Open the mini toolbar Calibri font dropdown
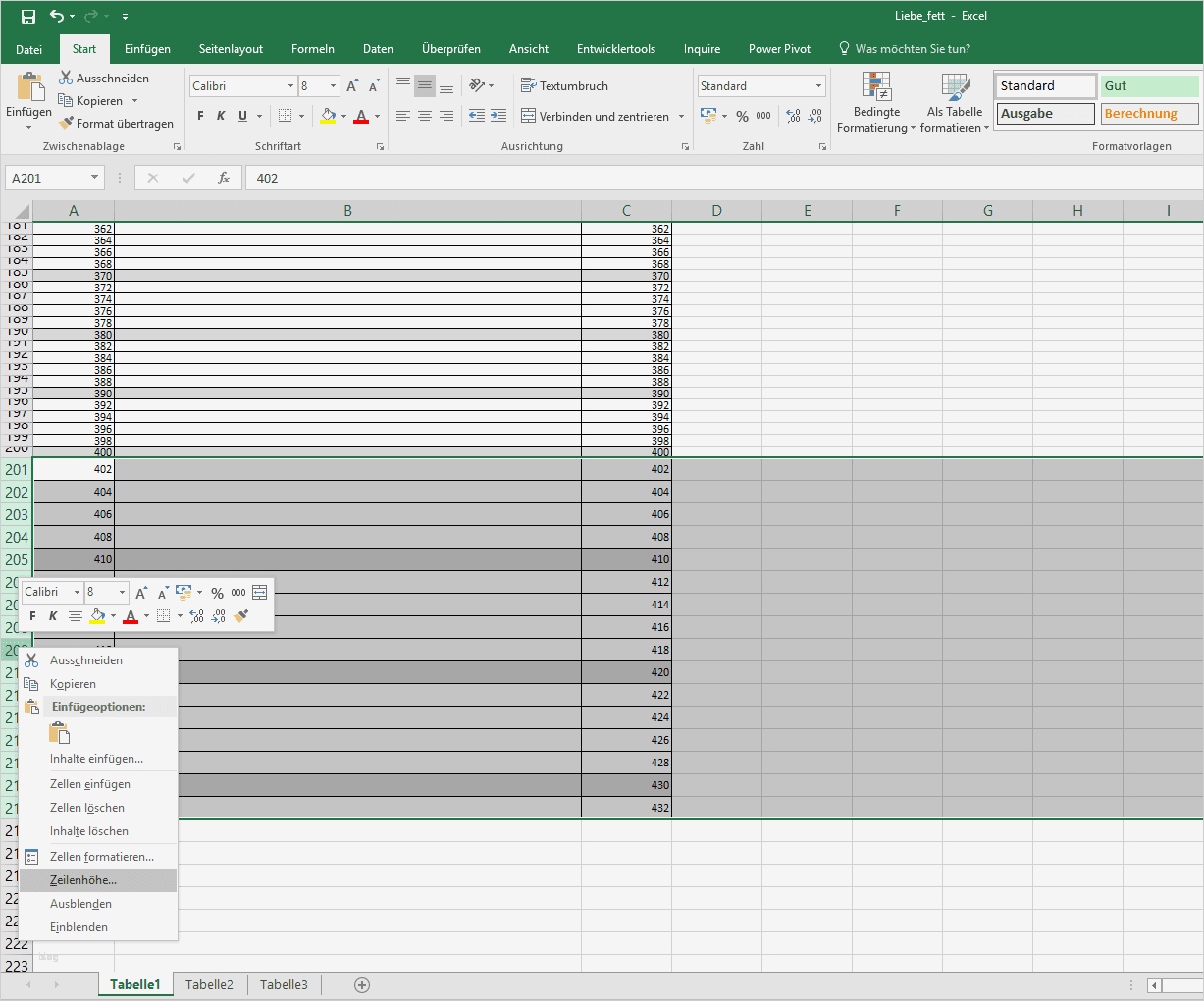This screenshot has height=1001, width=1204. click(x=77, y=593)
